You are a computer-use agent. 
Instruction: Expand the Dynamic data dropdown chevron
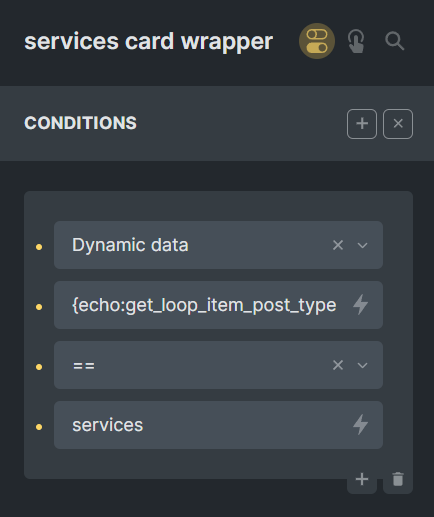362,245
